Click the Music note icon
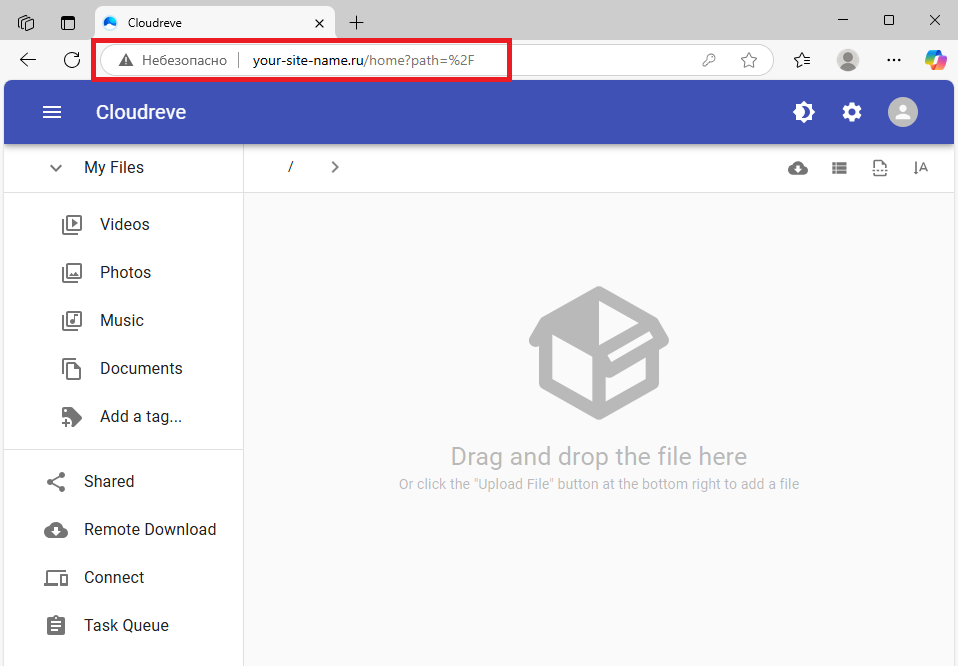The height and width of the screenshot is (666, 958). point(71,321)
